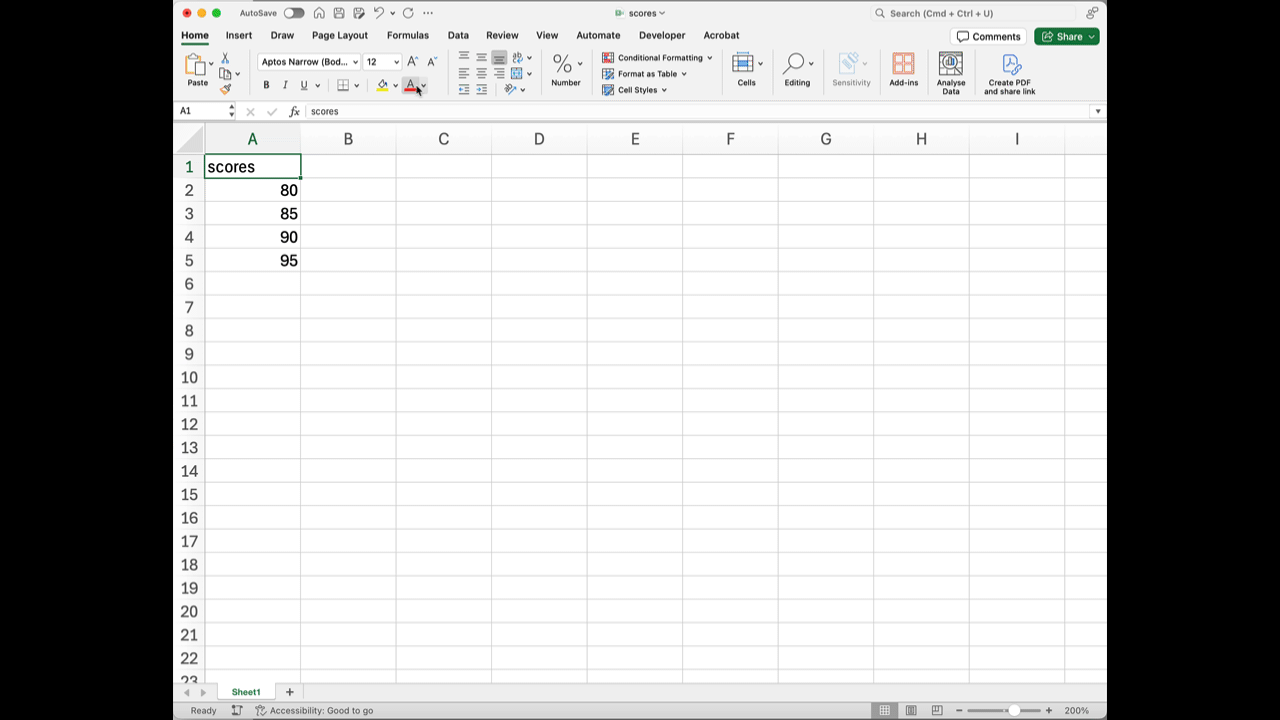Screen dimensions: 1280x720
Task: Switch to the Formulas ribbon tab
Action: [407, 35]
